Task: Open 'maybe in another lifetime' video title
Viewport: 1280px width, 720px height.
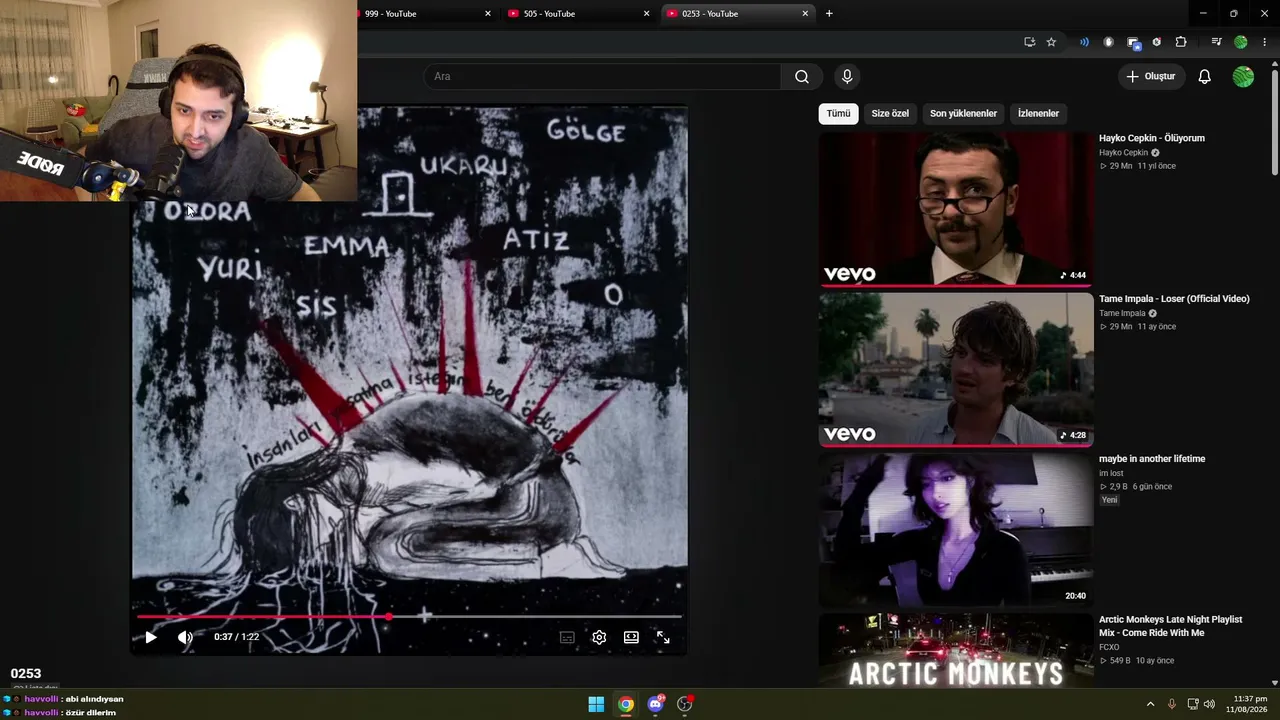Action: (x=1152, y=459)
